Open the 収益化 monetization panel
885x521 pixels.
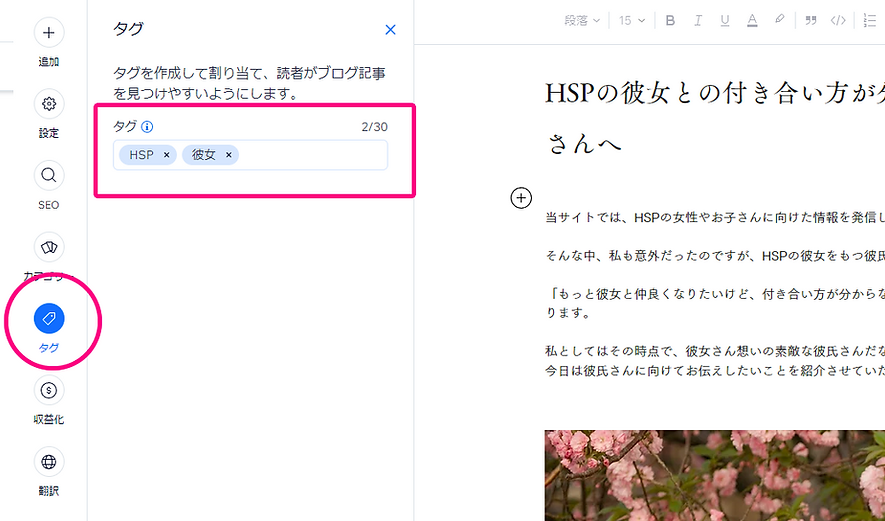tap(49, 390)
